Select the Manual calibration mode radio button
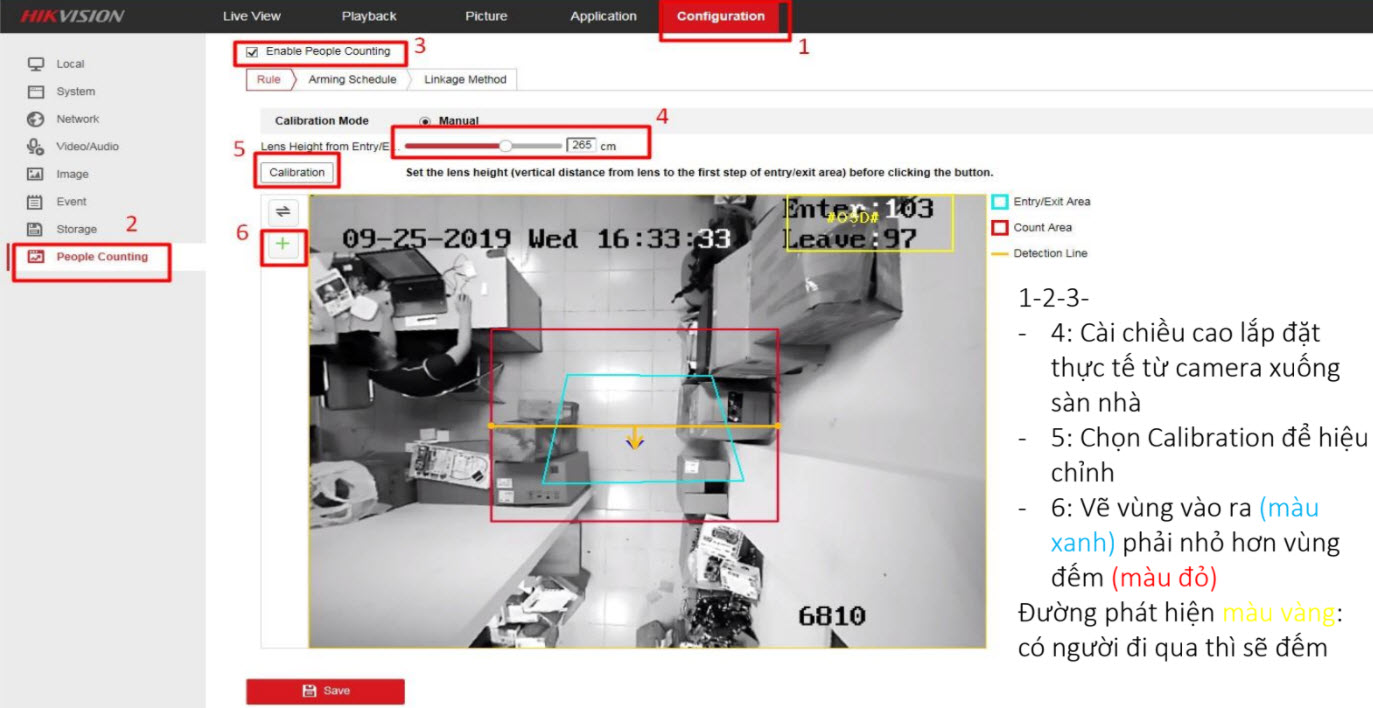The image size is (1373, 708). pos(425,121)
